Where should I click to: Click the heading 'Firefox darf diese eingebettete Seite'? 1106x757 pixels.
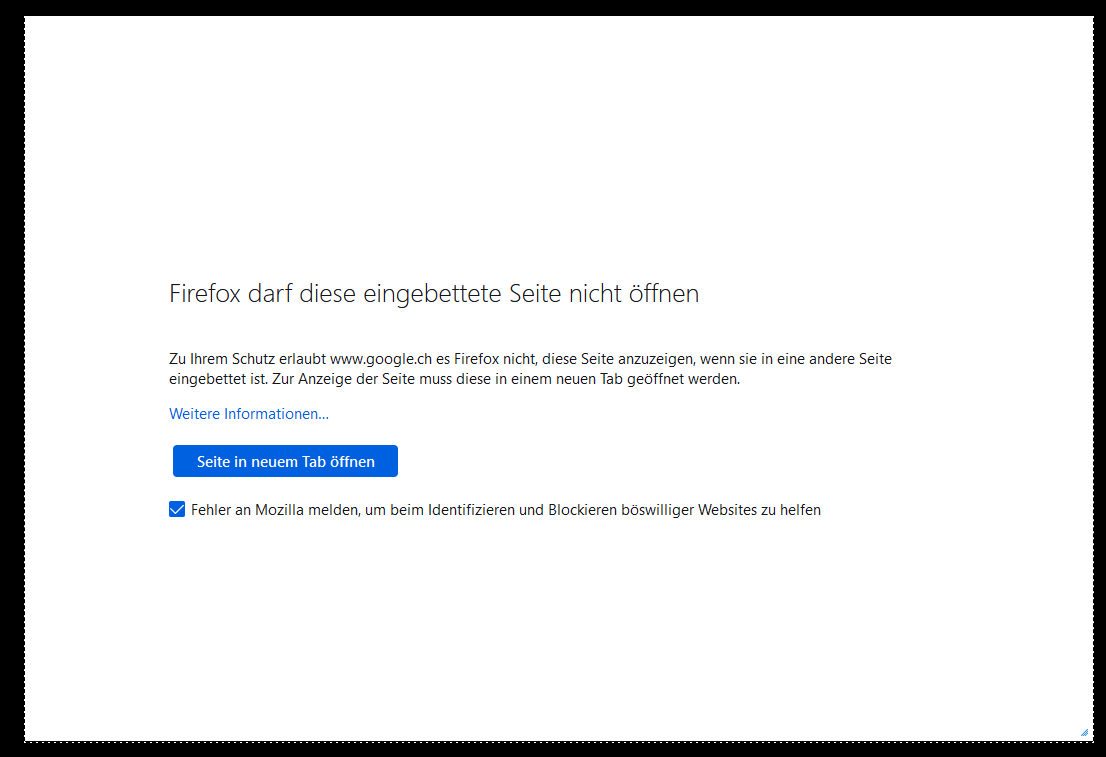[x=433, y=294]
